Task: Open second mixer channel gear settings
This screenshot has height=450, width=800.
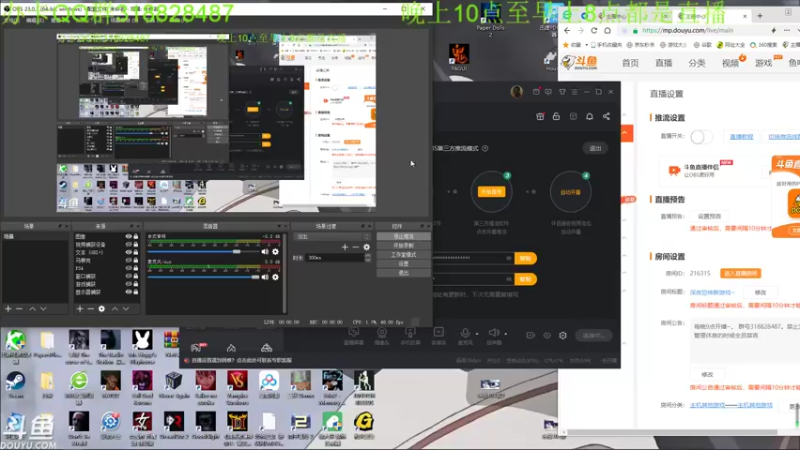Action: click(x=276, y=277)
